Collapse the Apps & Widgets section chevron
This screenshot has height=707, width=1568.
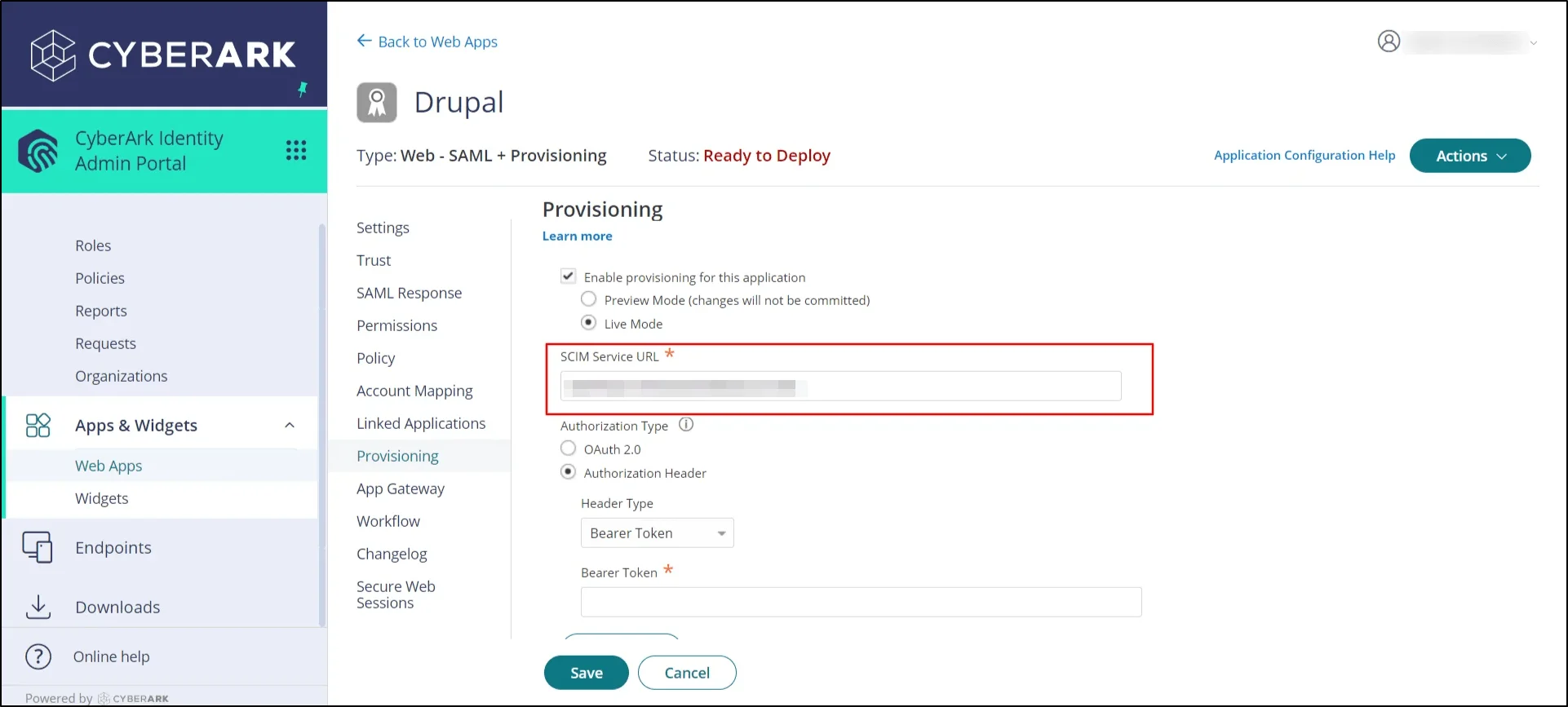point(290,425)
